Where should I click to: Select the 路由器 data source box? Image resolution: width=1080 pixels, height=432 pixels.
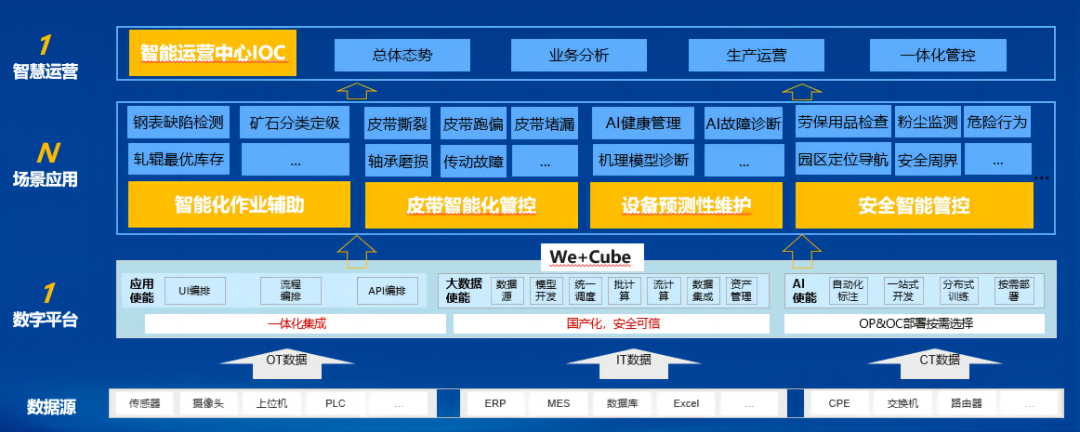point(967,404)
